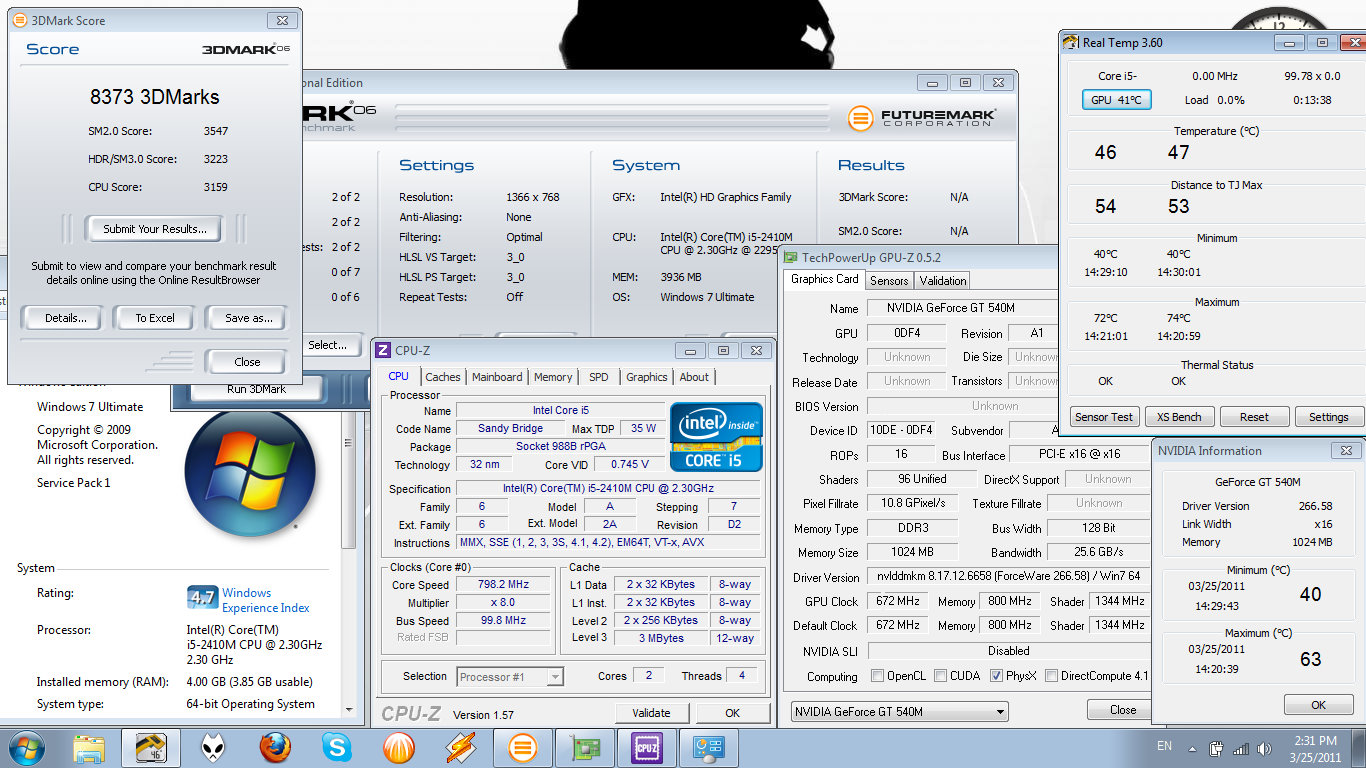The width and height of the screenshot is (1366, 768).
Task: Click the Windows Experience Index 4.7 badge
Action: [202, 598]
